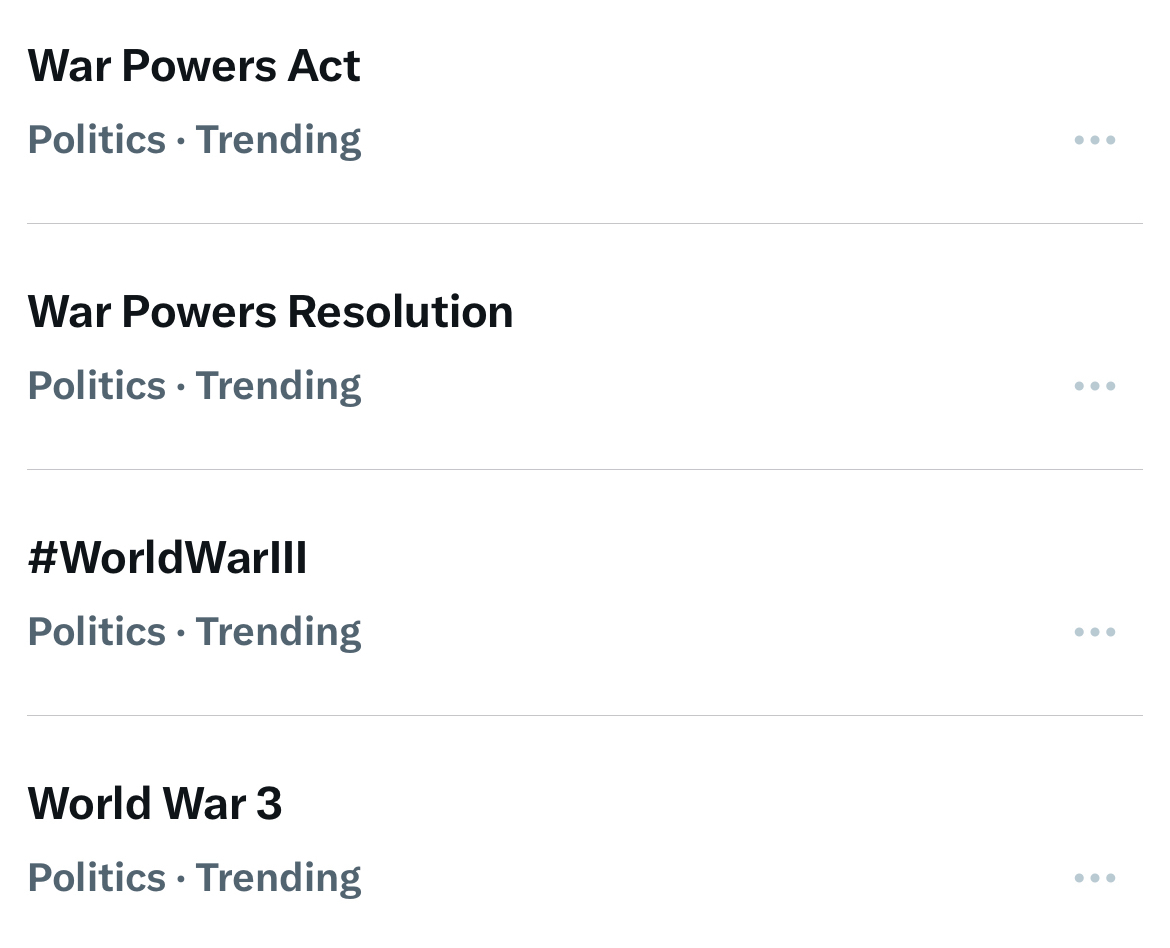The width and height of the screenshot is (1170, 948).
Task: Click blank space right of the #WorldWarIII title
Action: (700, 558)
